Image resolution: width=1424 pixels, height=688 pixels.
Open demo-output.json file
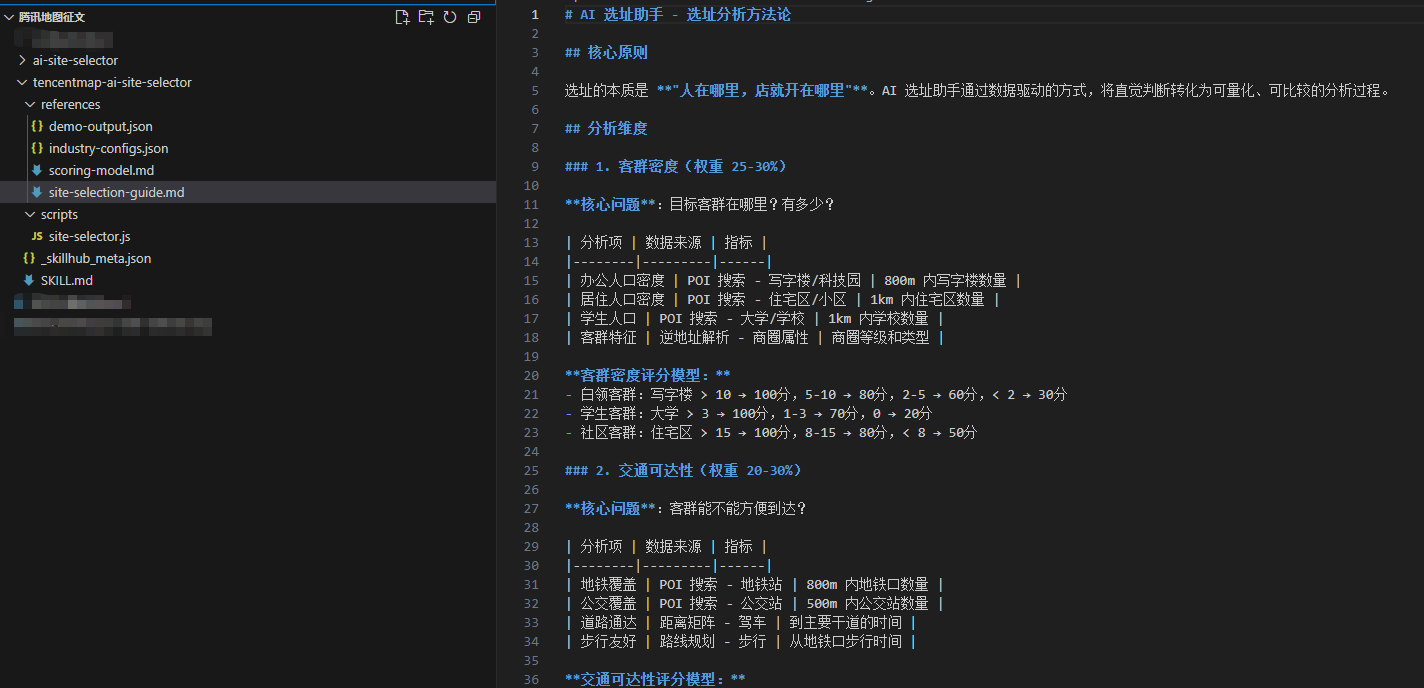(100, 127)
